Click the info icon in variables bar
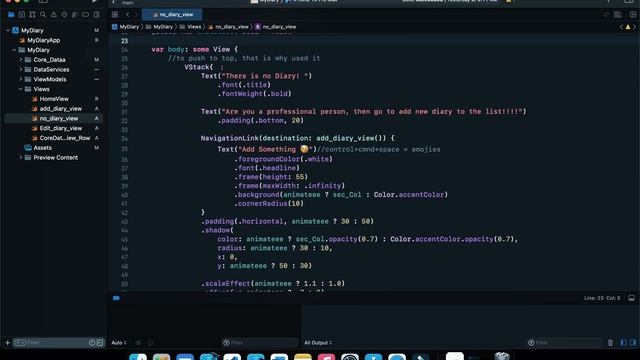Viewport: 640px width, 360px height. point(150,343)
